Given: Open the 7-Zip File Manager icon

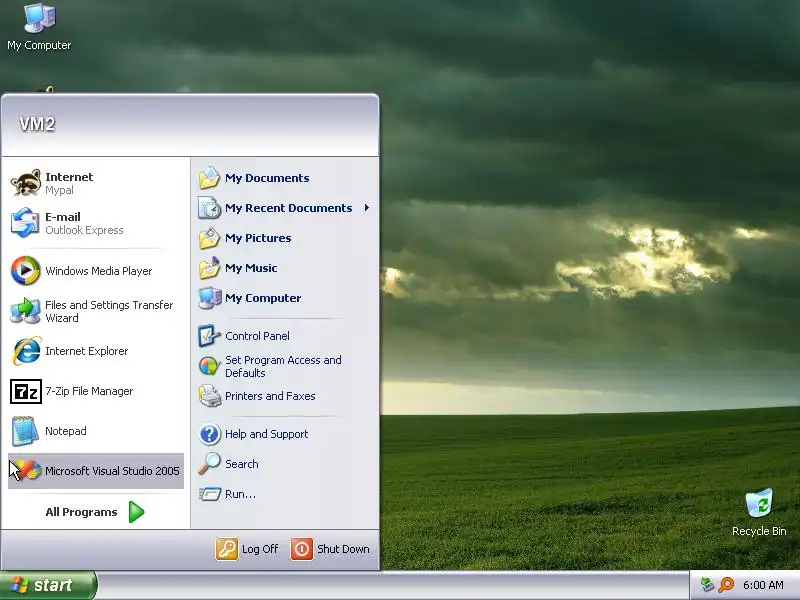Looking at the screenshot, I should [x=26, y=391].
